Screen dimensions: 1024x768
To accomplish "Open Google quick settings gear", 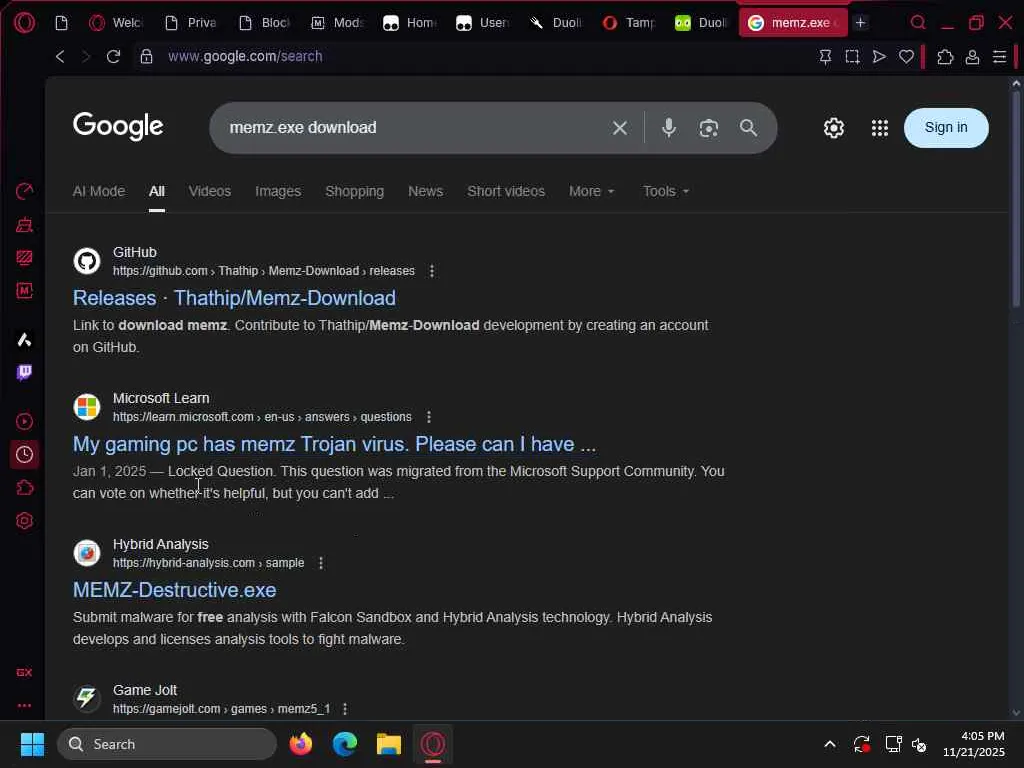I will click(834, 128).
